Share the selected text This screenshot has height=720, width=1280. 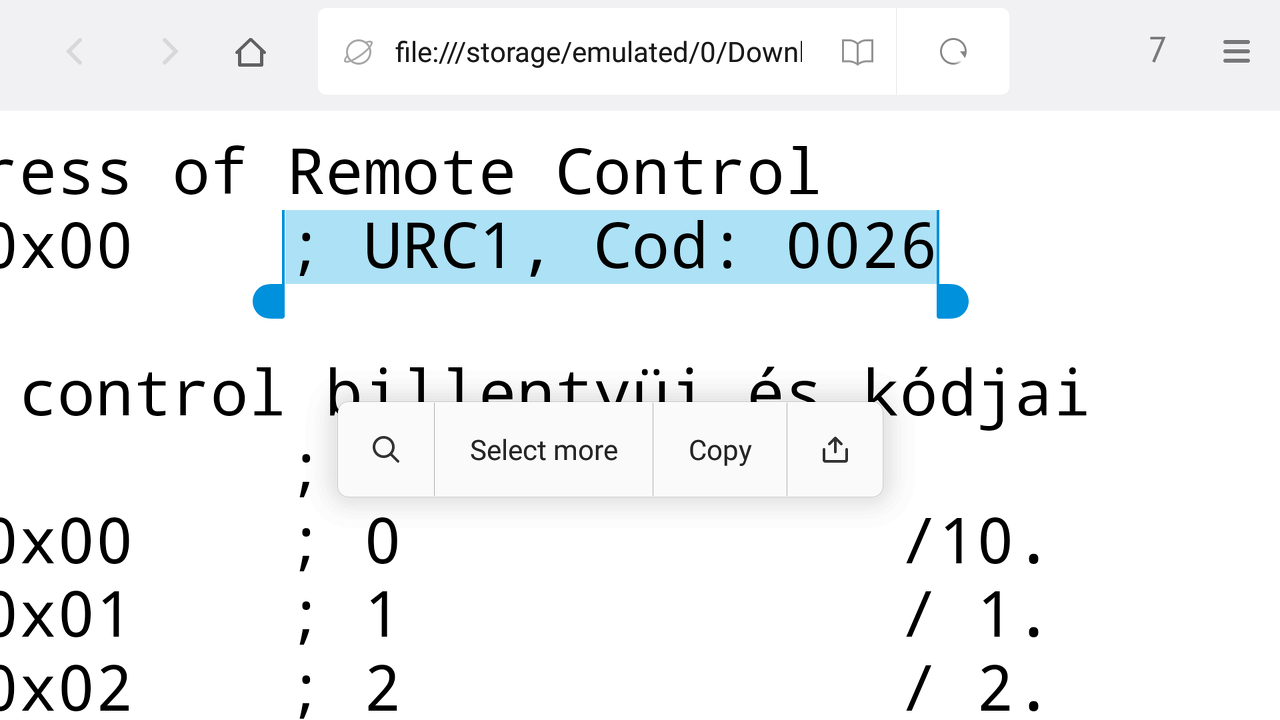835,450
